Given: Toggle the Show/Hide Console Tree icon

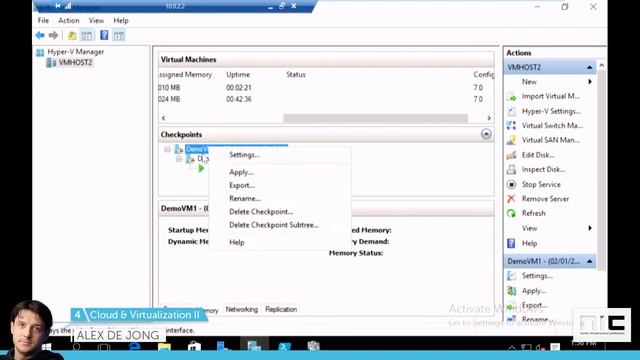Looking at the screenshot, I should point(87,36).
